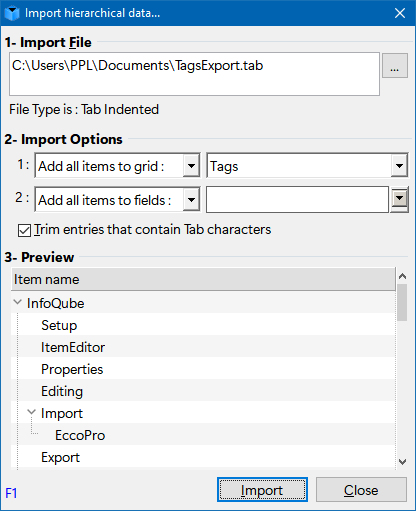Toggle Trim entries that contain Tab characters
This screenshot has height=511, width=416.
tap(24, 230)
